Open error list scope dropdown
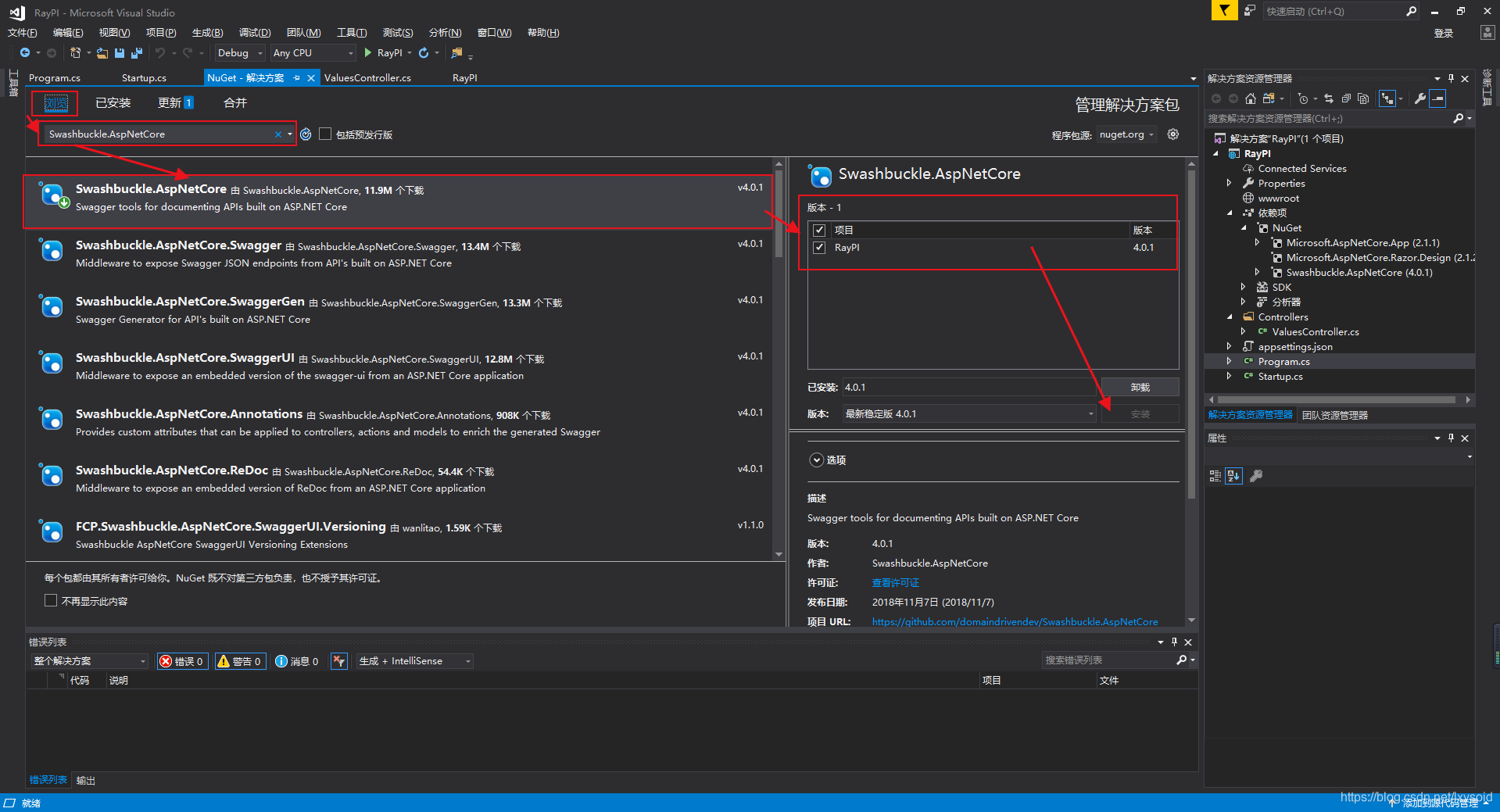 [x=90, y=661]
